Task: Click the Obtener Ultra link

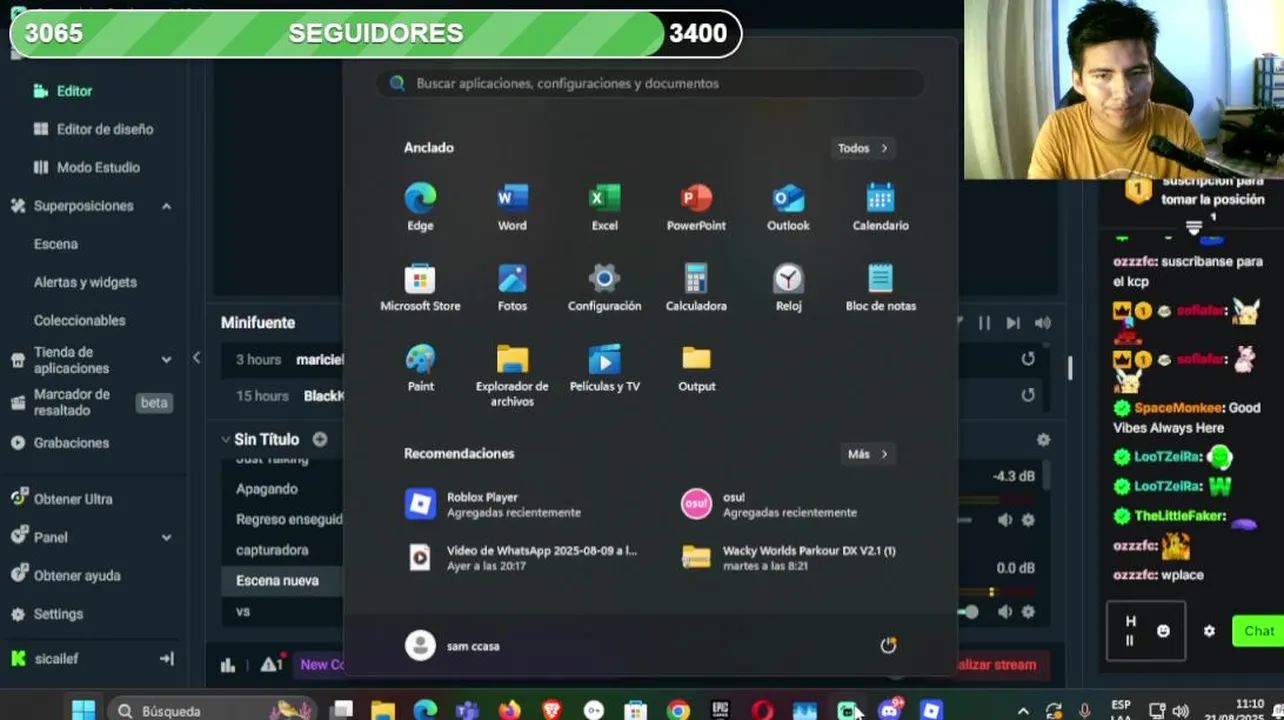Action: (61, 499)
